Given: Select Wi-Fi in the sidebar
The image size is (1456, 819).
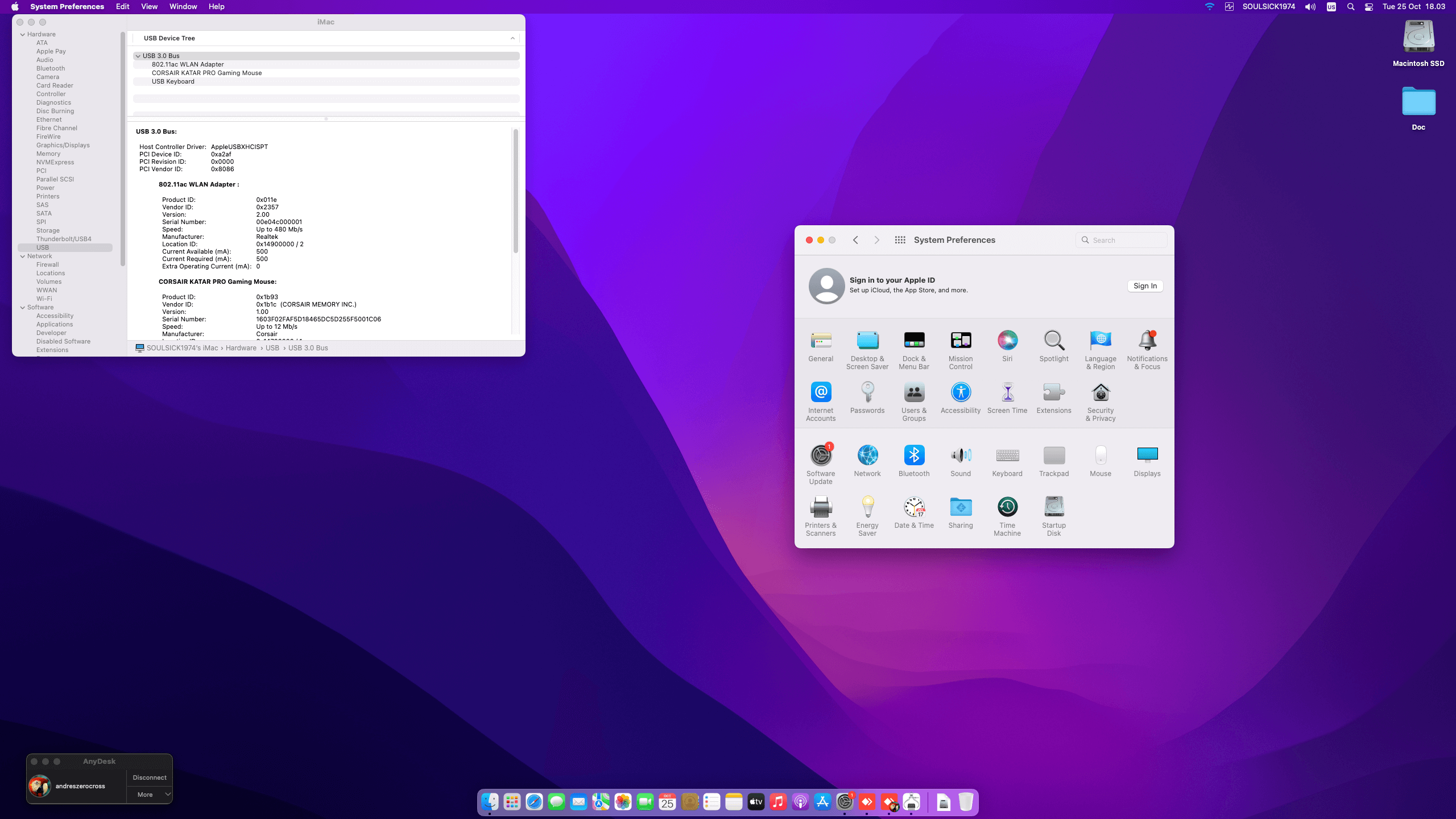Looking at the screenshot, I should point(44,299).
